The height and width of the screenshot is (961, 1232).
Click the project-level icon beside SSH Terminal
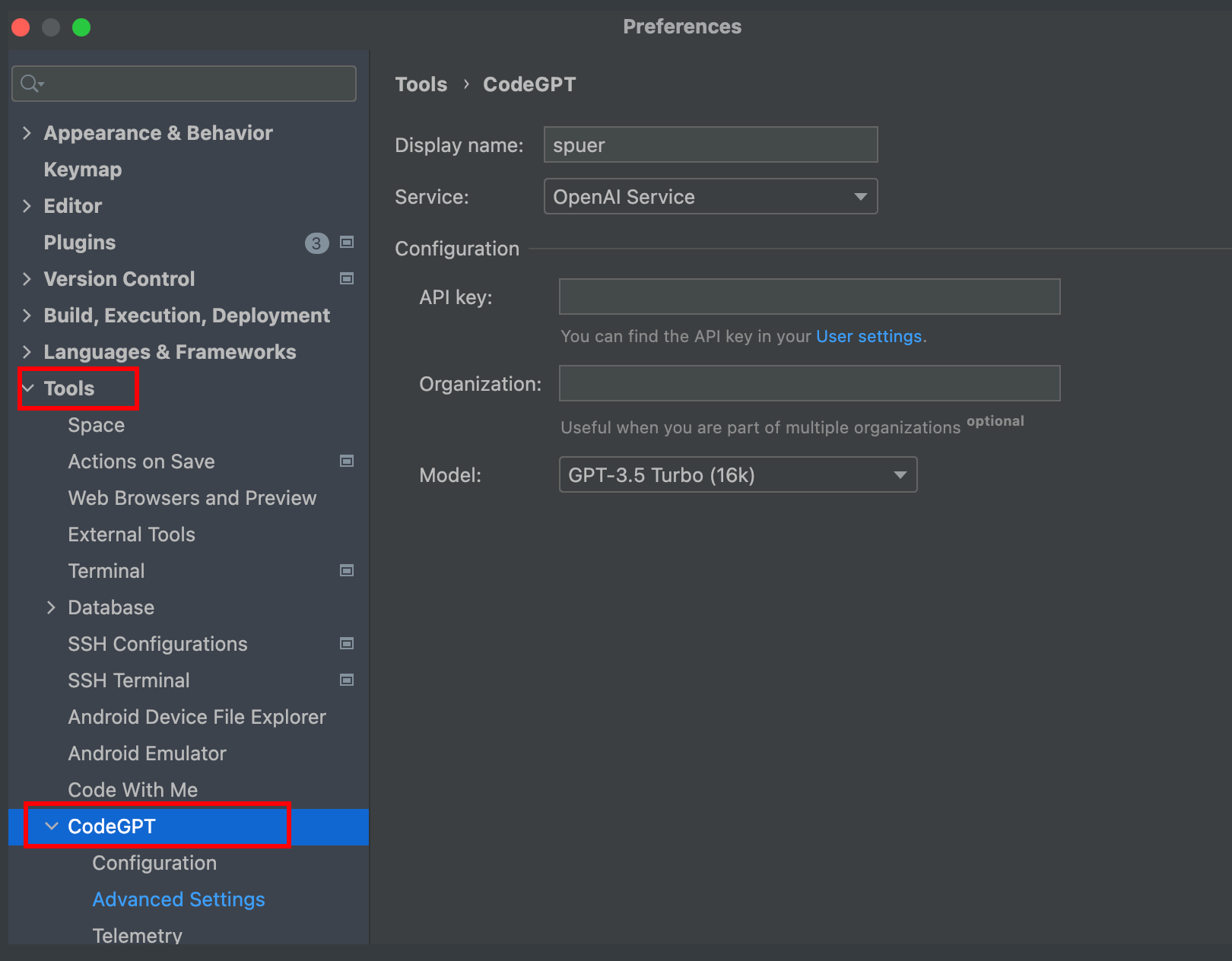pyautogui.click(x=347, y=680)
